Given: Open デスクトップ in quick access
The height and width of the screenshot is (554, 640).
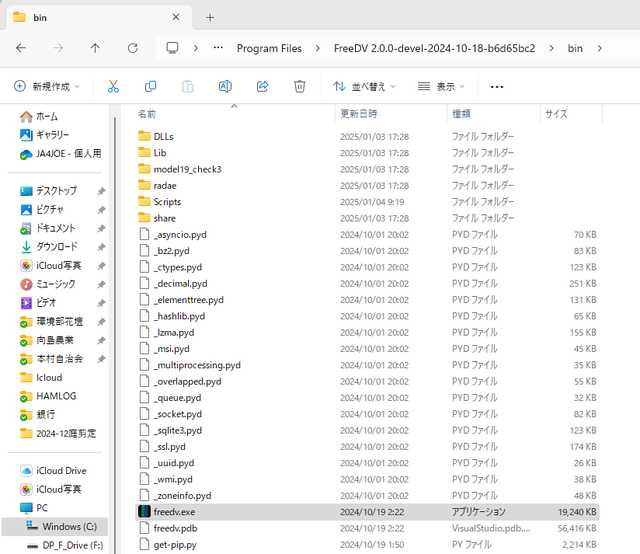Looking at the screenshot, I should click(48, 191).
